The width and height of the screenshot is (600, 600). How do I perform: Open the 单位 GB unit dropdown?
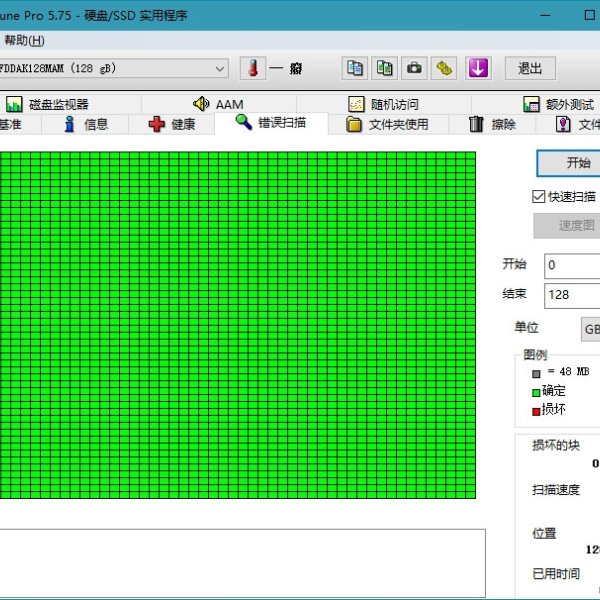[x=590, y=329]
